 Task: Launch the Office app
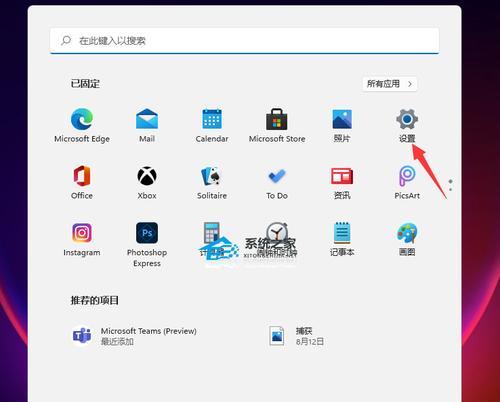pyautogui.click(x=82, y=182)
